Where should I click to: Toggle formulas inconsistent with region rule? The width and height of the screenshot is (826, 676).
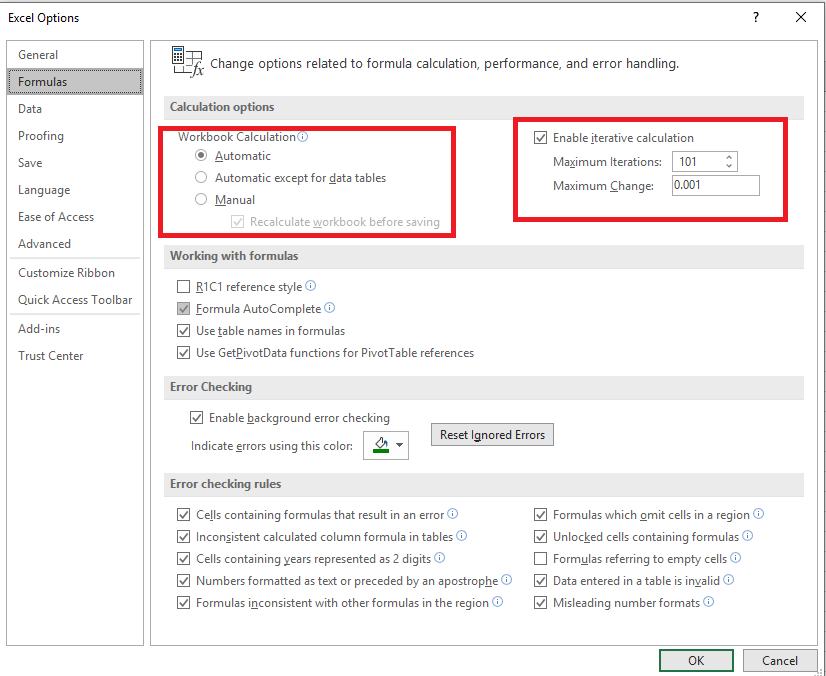pos(183,603)
